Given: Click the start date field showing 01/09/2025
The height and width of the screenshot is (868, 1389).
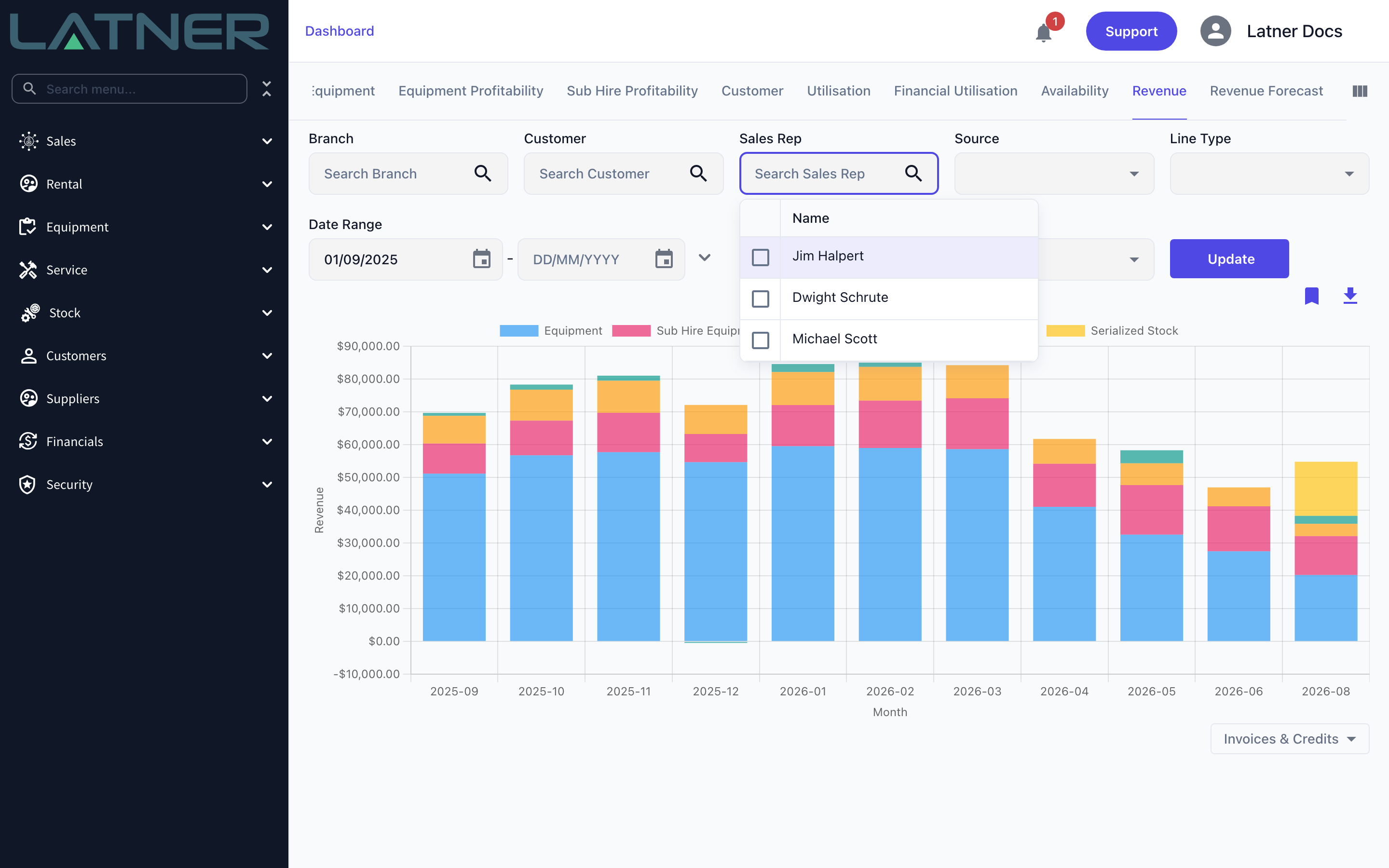Looking at the screenshot, I should point(405,259).
